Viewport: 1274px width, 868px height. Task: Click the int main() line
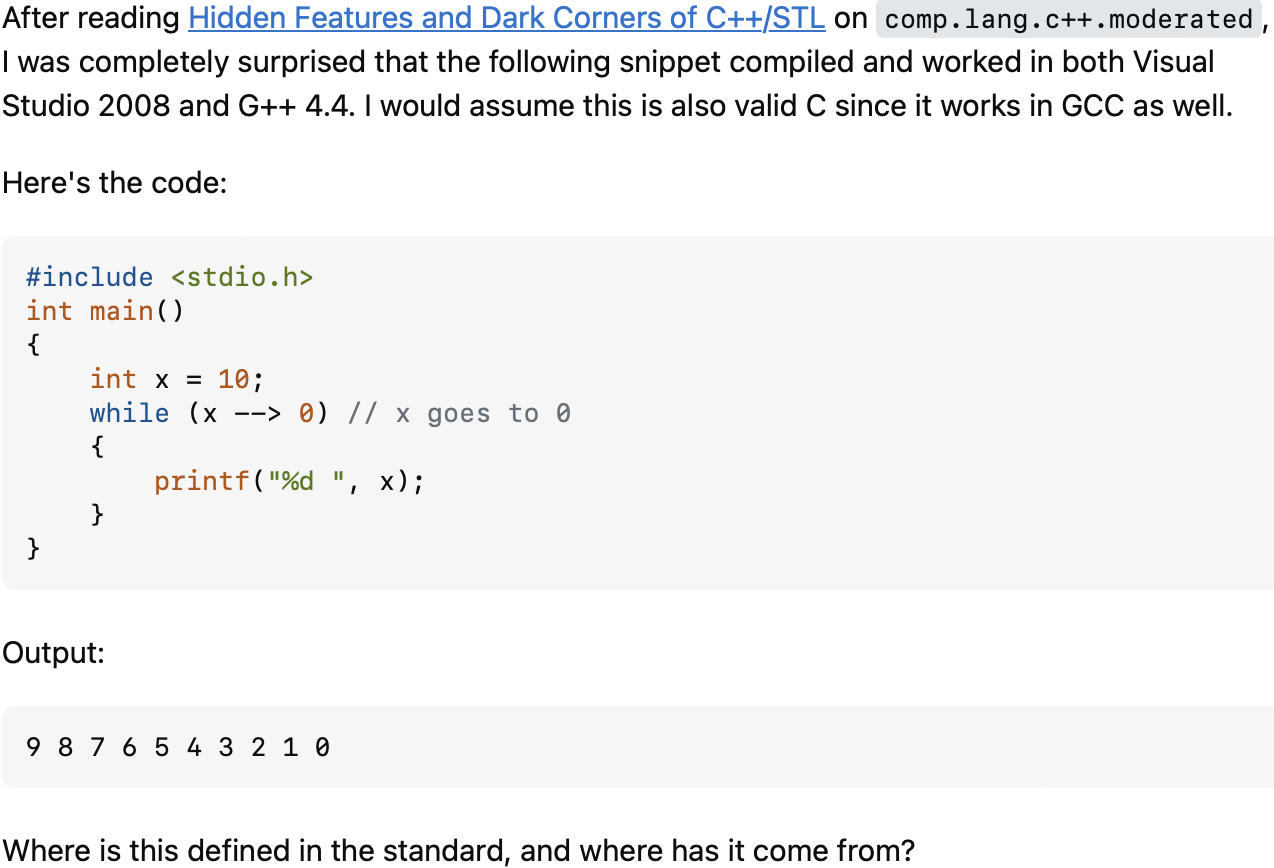click(x=105, y=311)
